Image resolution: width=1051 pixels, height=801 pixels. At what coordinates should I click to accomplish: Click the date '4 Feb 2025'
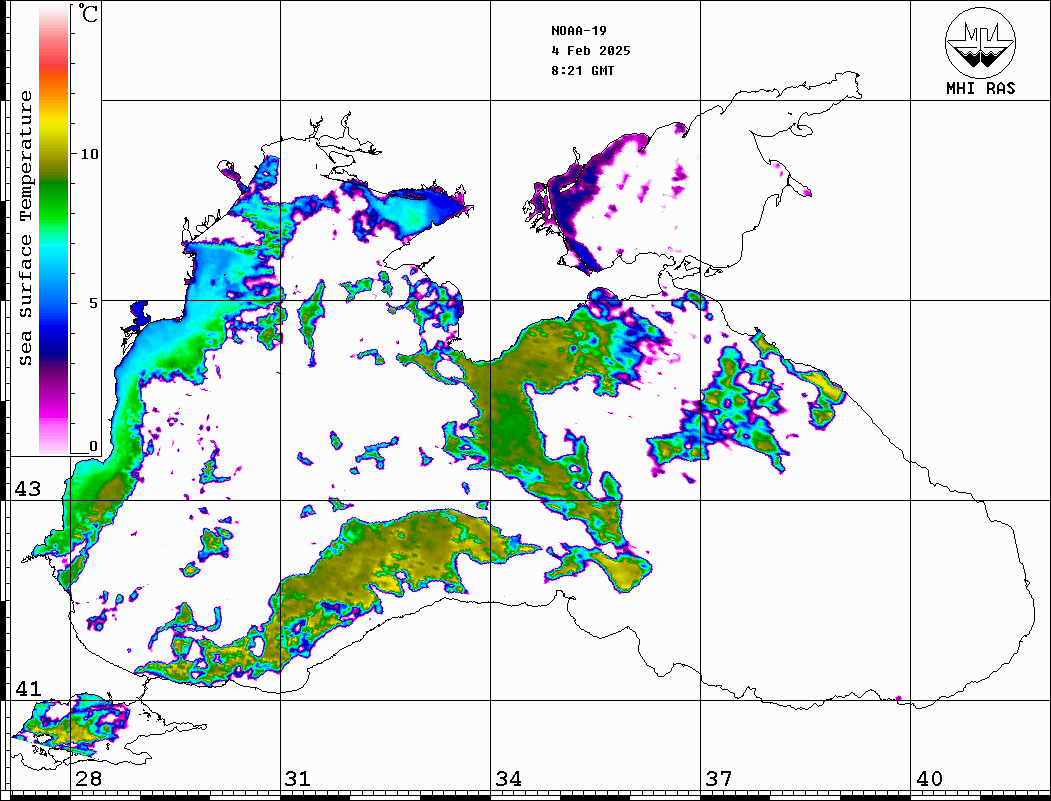click(x=591, y=51)
